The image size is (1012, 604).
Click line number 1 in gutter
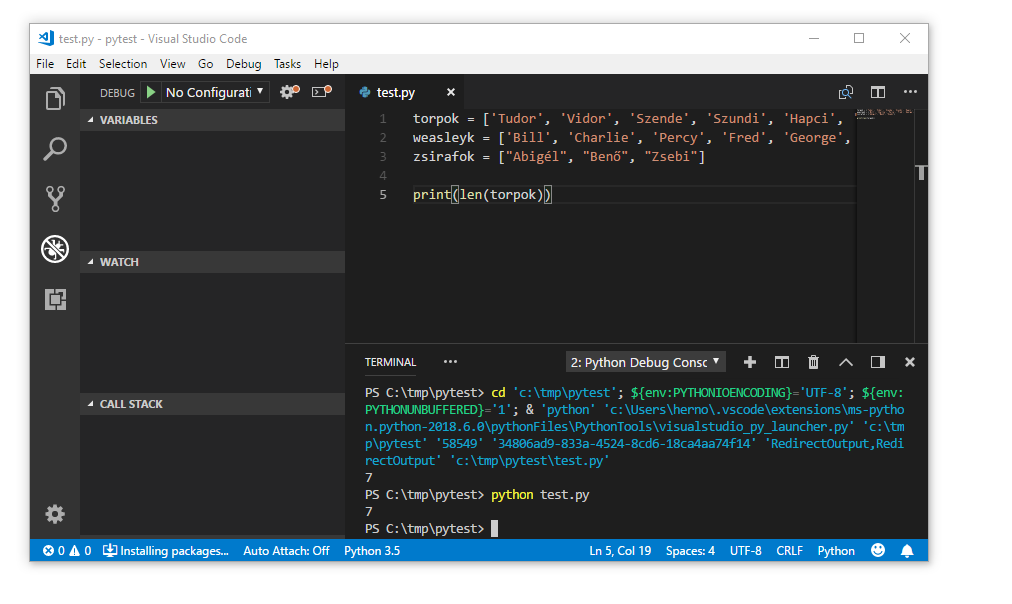point(383,119)
